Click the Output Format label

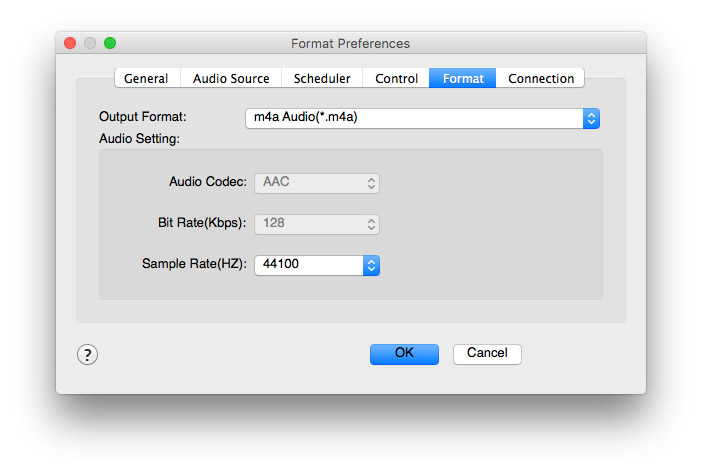click(143, 117)
